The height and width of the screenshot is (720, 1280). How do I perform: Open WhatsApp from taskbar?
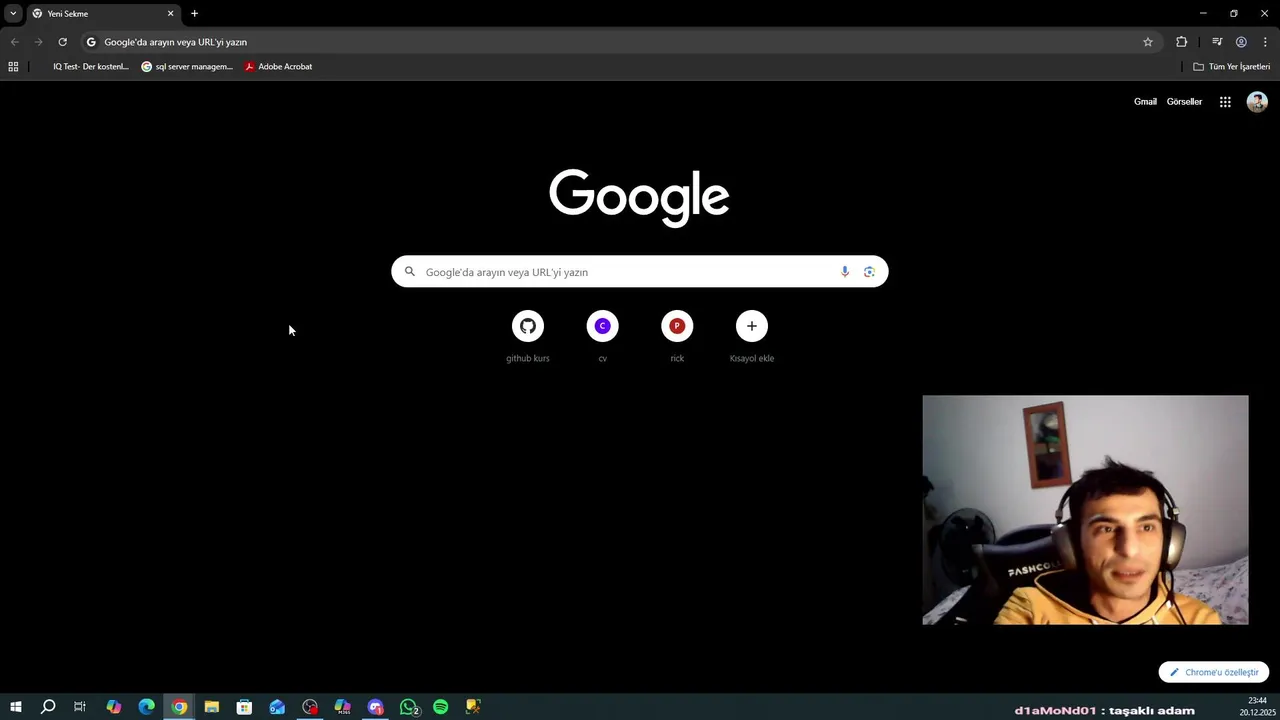pyautogui.click(x=409, y=707)
